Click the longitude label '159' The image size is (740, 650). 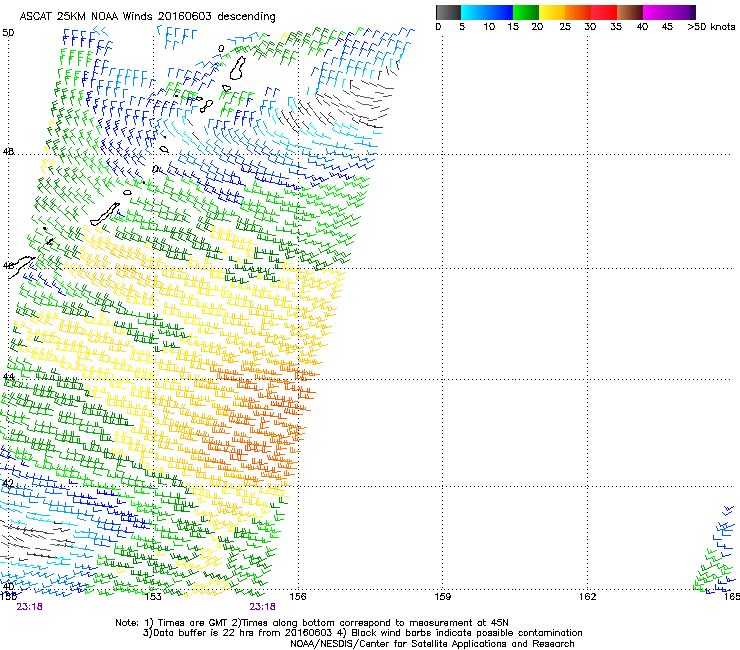pos(442,597)
